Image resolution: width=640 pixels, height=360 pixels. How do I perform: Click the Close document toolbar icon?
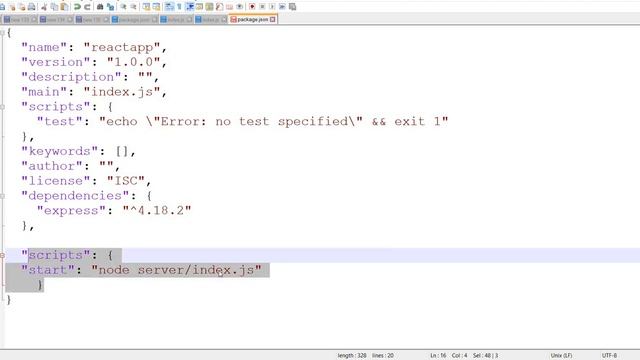pos(12,7)
